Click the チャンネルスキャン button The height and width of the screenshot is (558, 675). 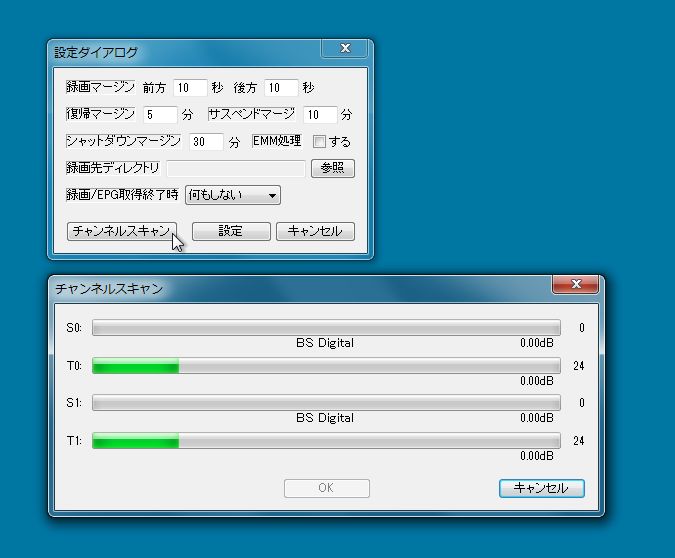(x=122, y=231)
